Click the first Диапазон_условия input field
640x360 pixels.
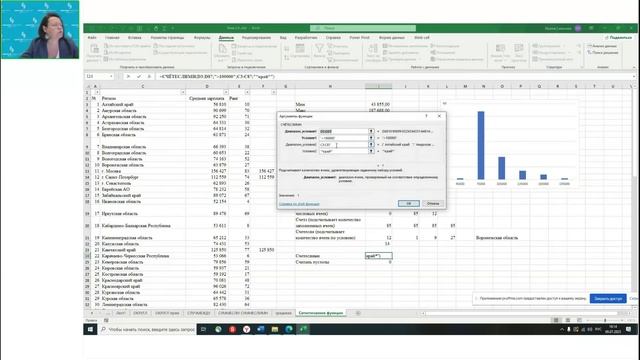click(343, 131)
